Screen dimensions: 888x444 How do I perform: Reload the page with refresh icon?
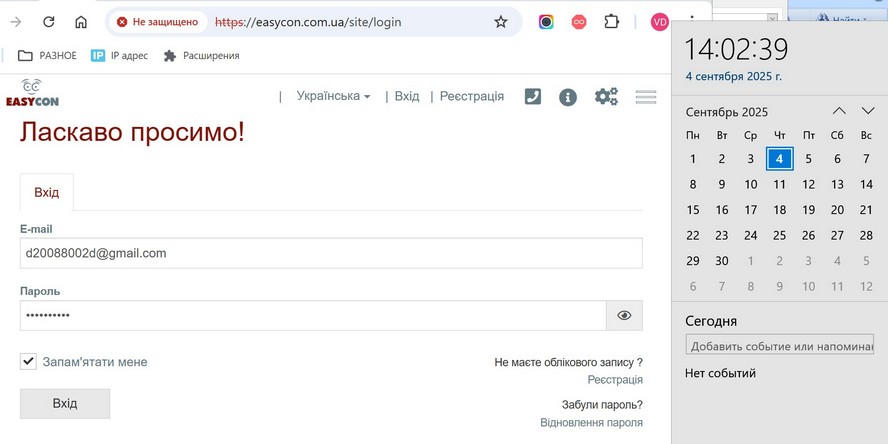pyautogui.click(x=48, y=22)
